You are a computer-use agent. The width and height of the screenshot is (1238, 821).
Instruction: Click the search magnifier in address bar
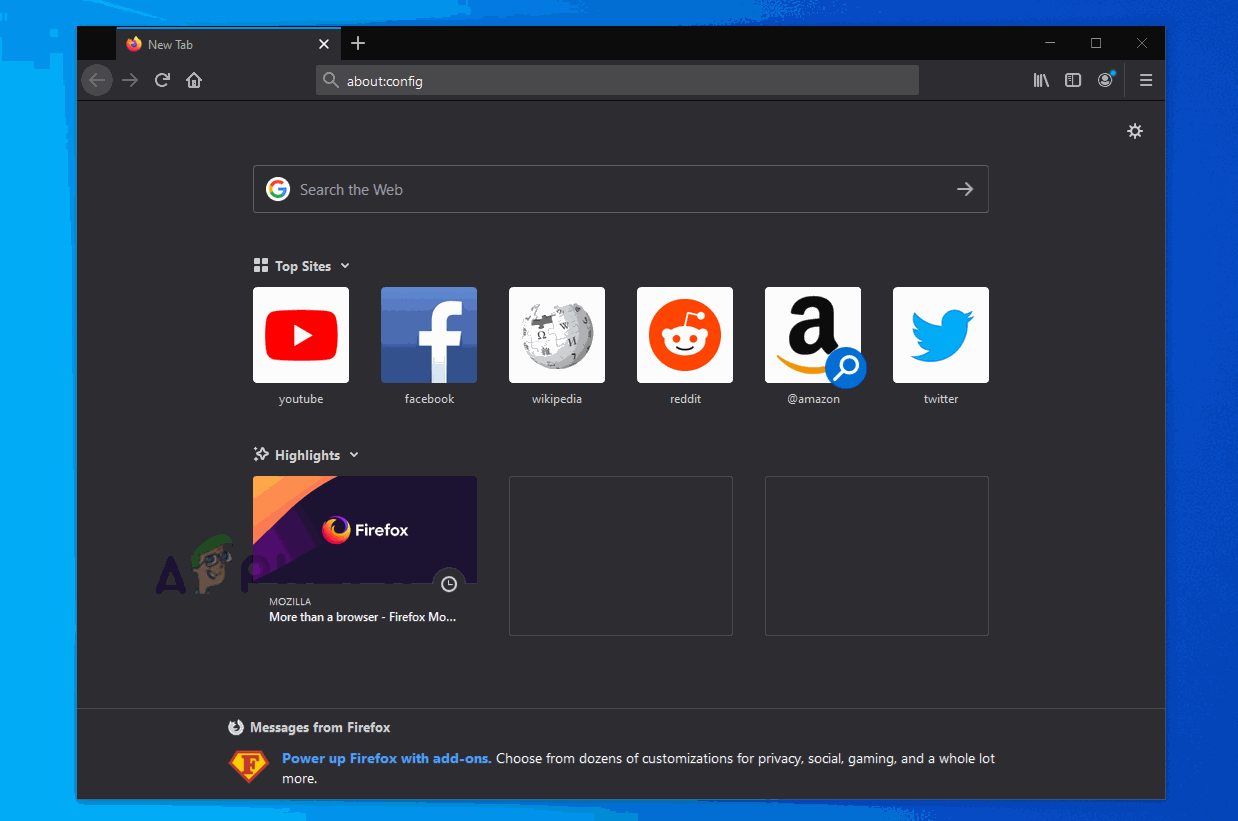point(331,81)
